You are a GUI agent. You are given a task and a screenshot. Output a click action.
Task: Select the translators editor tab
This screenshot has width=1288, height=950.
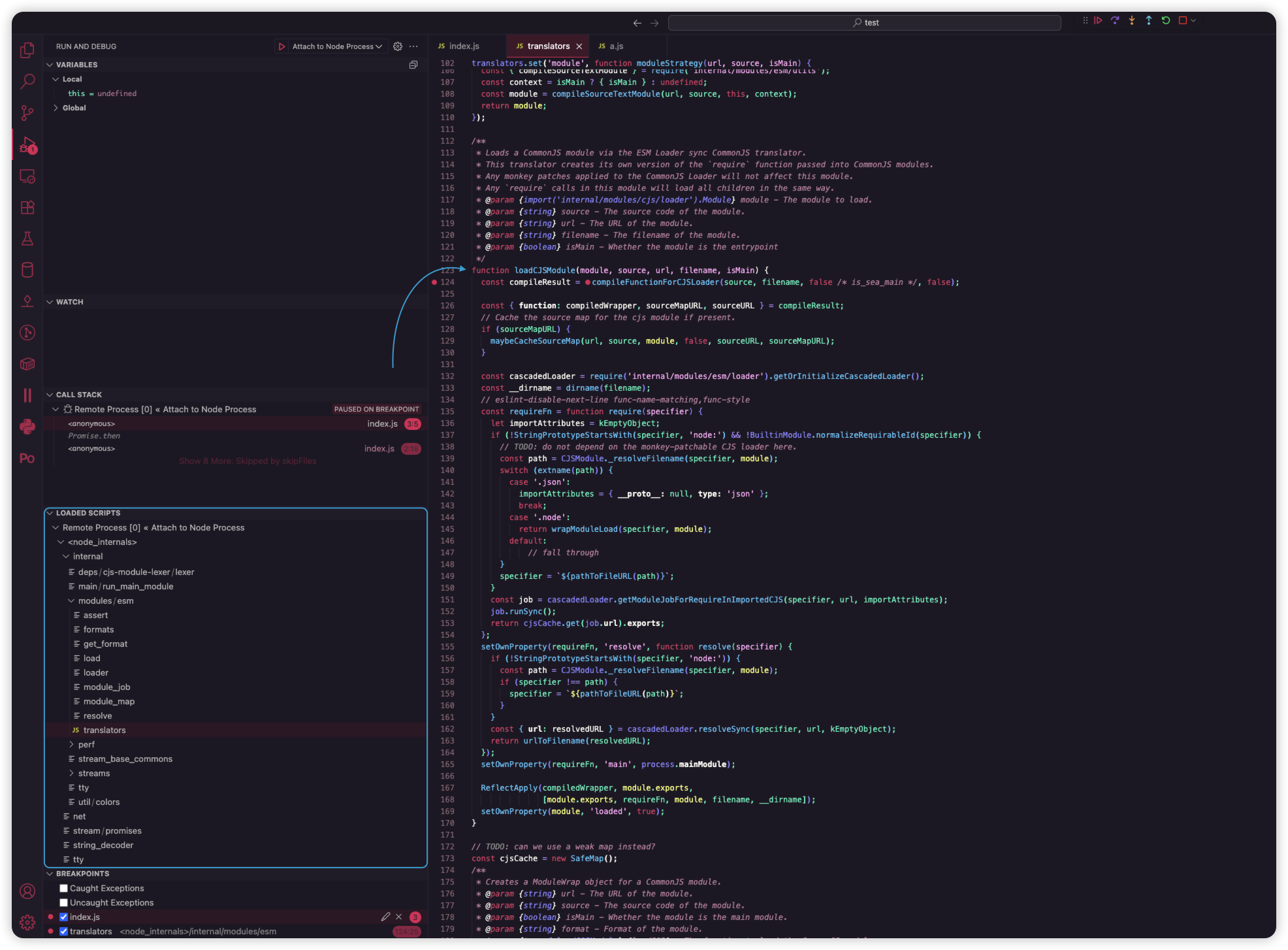[547, 46]
